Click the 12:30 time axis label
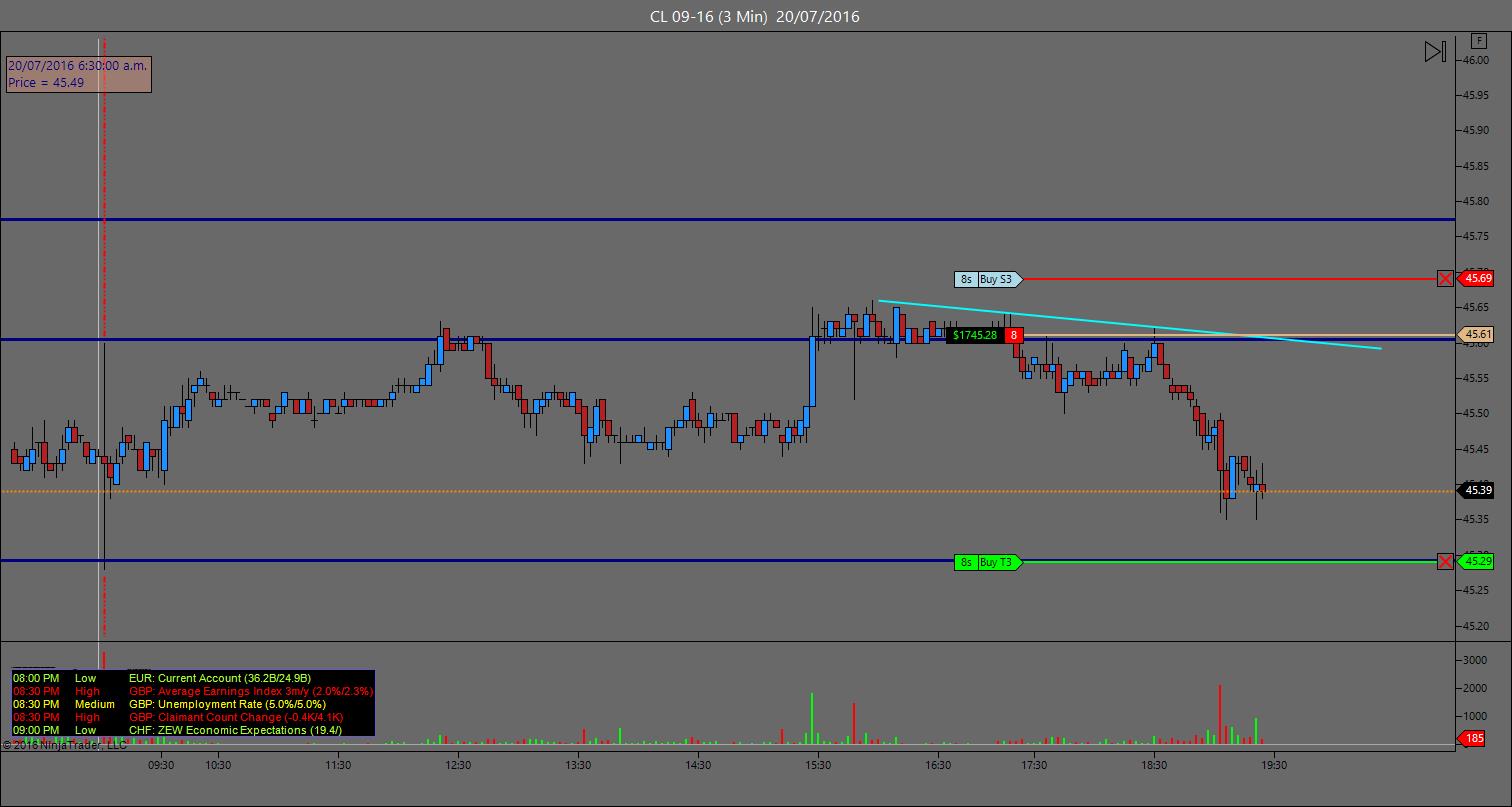 (x=458, y=765)
